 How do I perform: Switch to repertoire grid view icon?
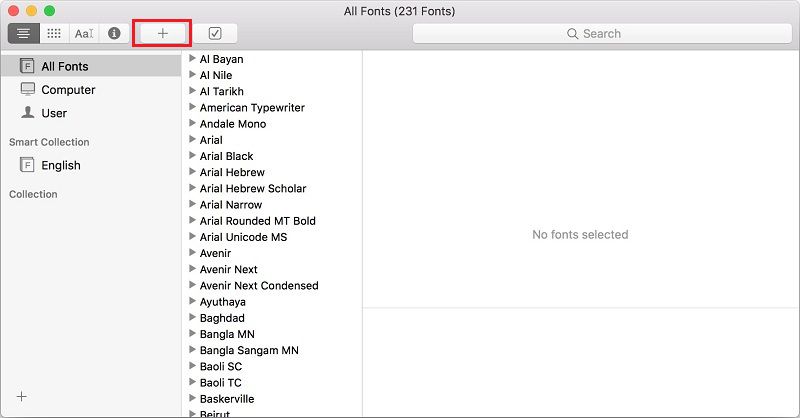coord(54,33)
